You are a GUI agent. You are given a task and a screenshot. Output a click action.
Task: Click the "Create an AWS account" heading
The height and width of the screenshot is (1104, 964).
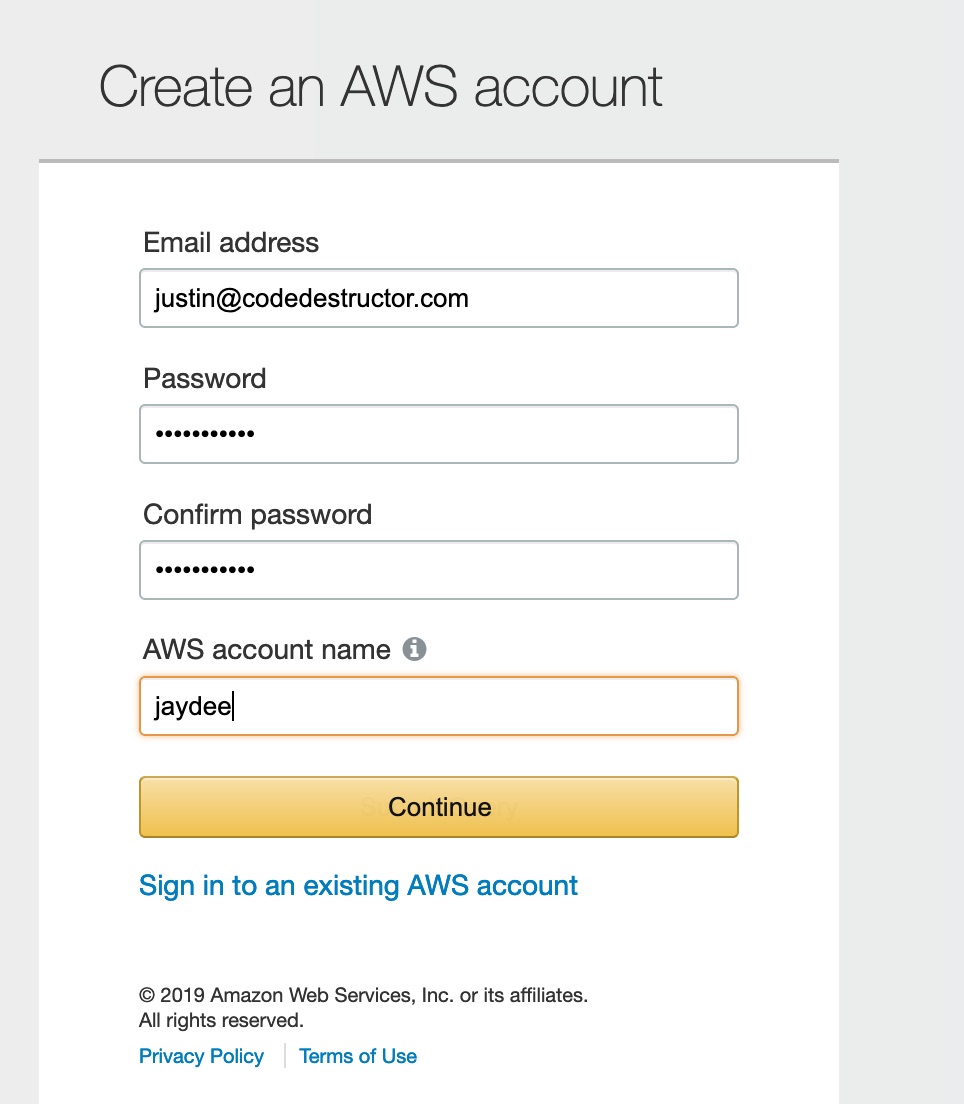(x=380, y=87)
